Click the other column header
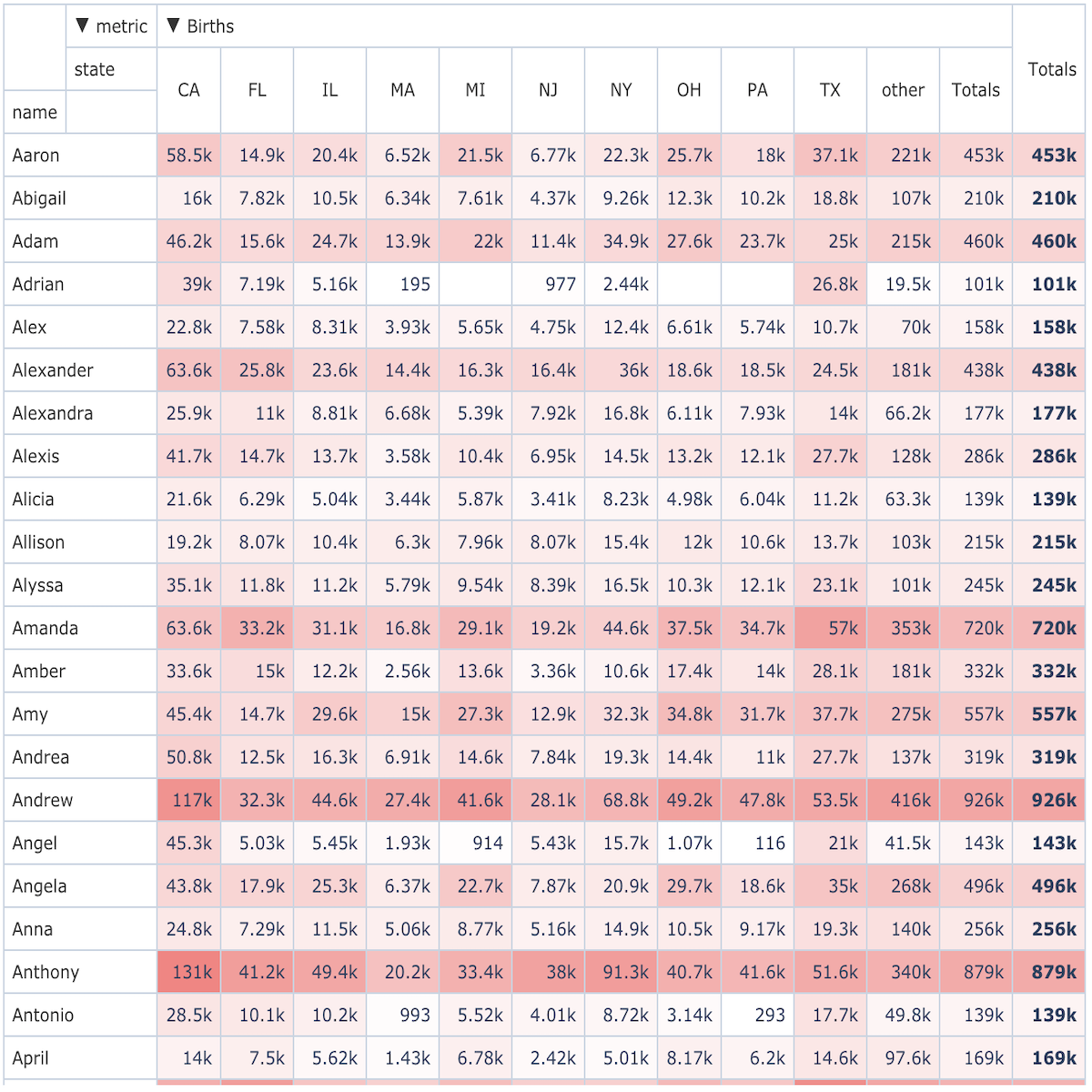 point(903,90)
